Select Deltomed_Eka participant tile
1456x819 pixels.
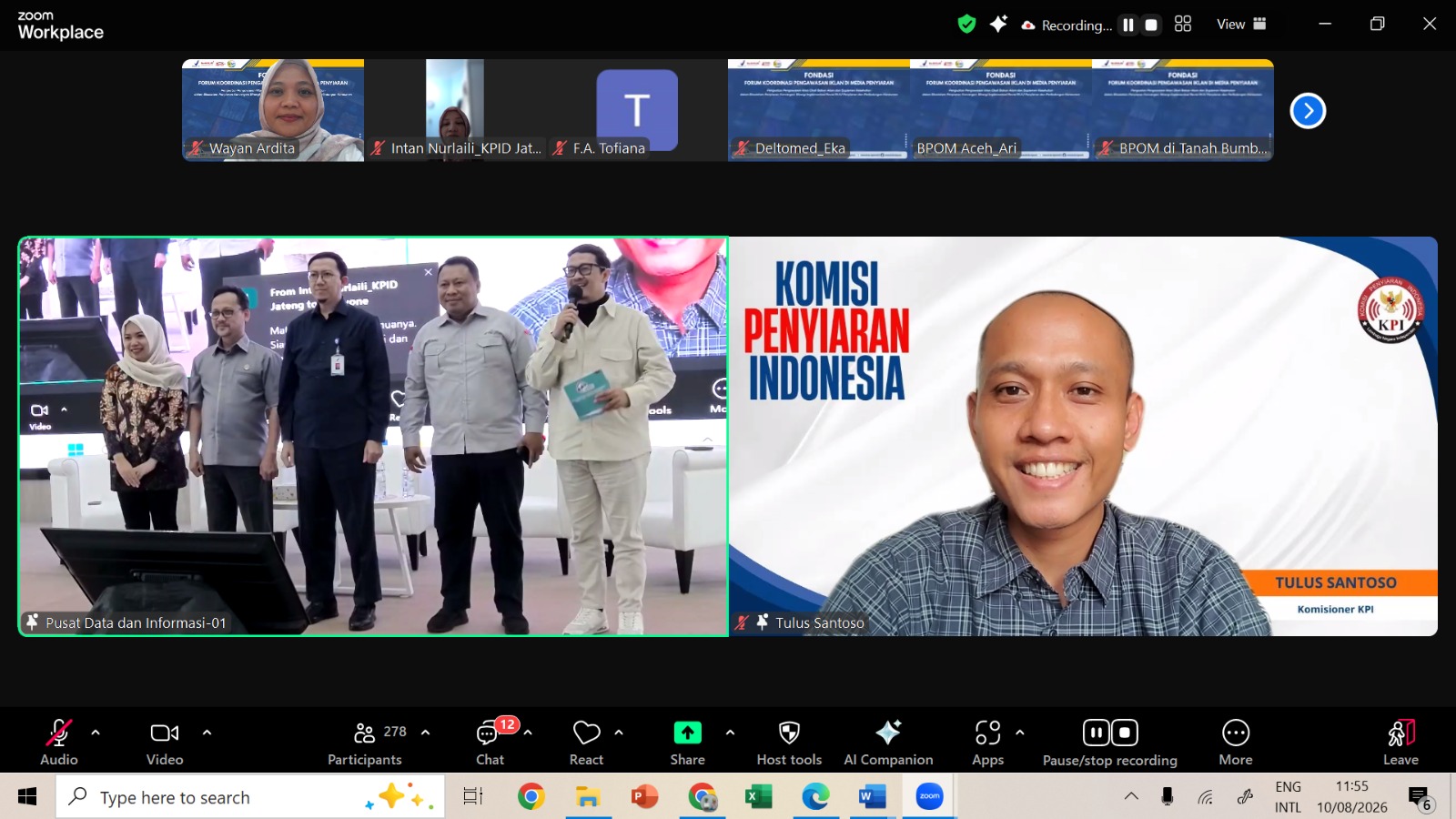coord(819,110)
